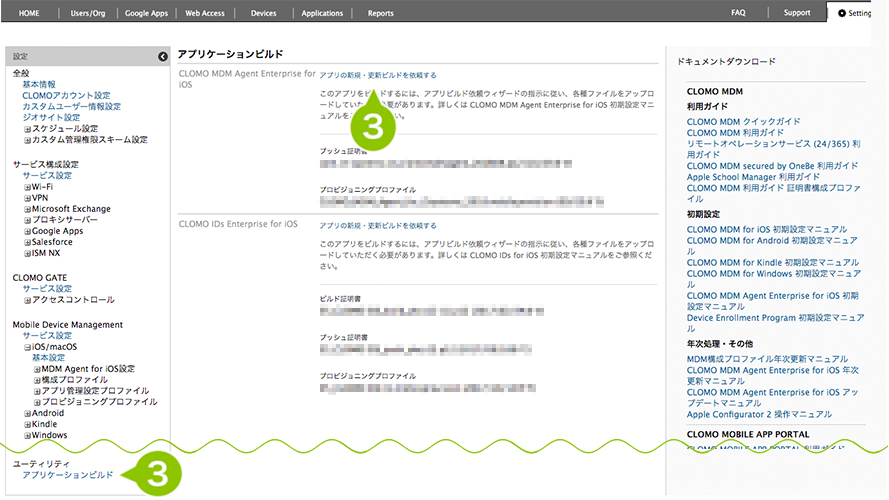Expand the Salesforce tree node

27,243
